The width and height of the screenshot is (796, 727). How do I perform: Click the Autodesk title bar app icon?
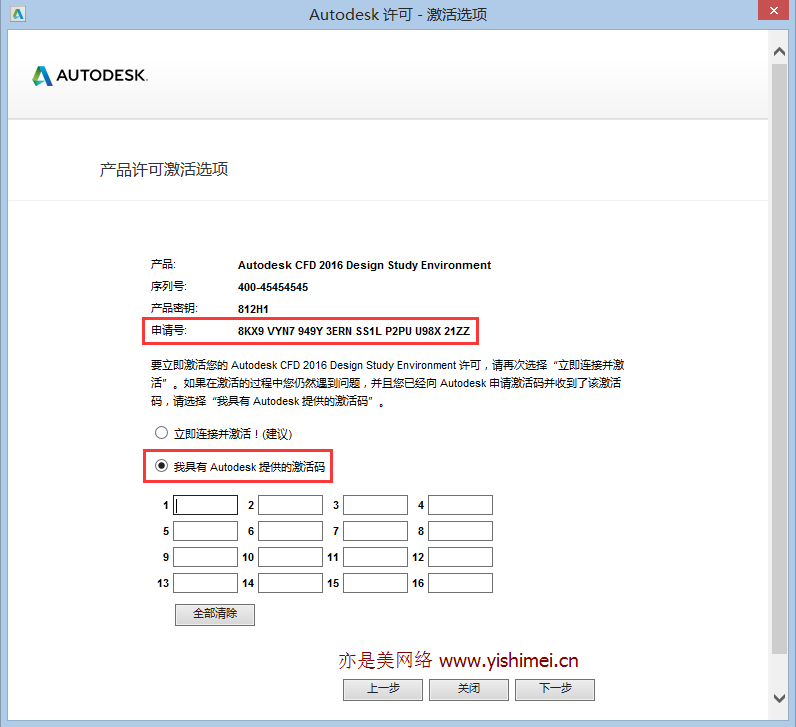(x=18, y=14)
